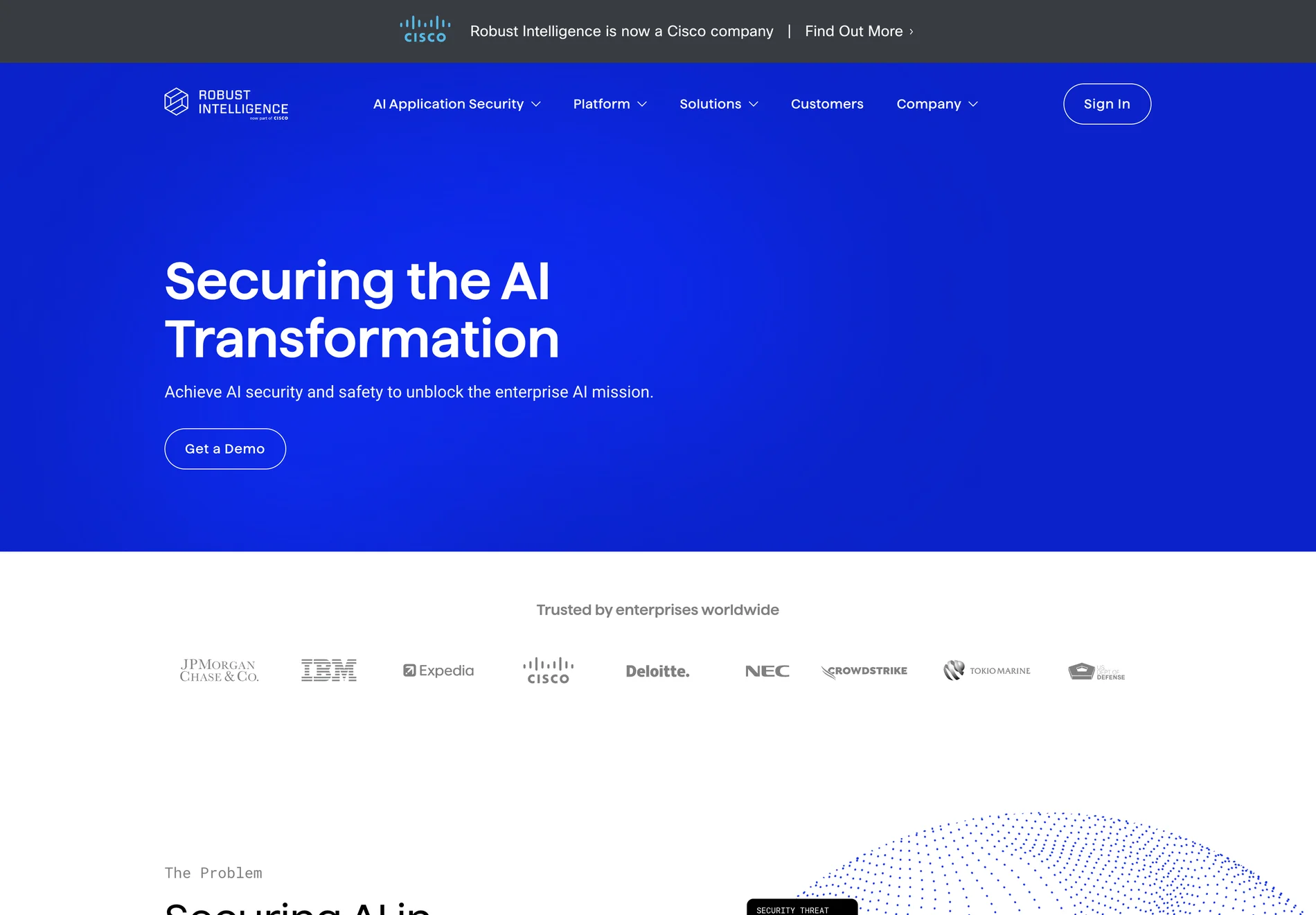Image resolution: width=1316 pixels, height=915 pixels.
Task: Click the Deloitte logo
Action: 658,671
